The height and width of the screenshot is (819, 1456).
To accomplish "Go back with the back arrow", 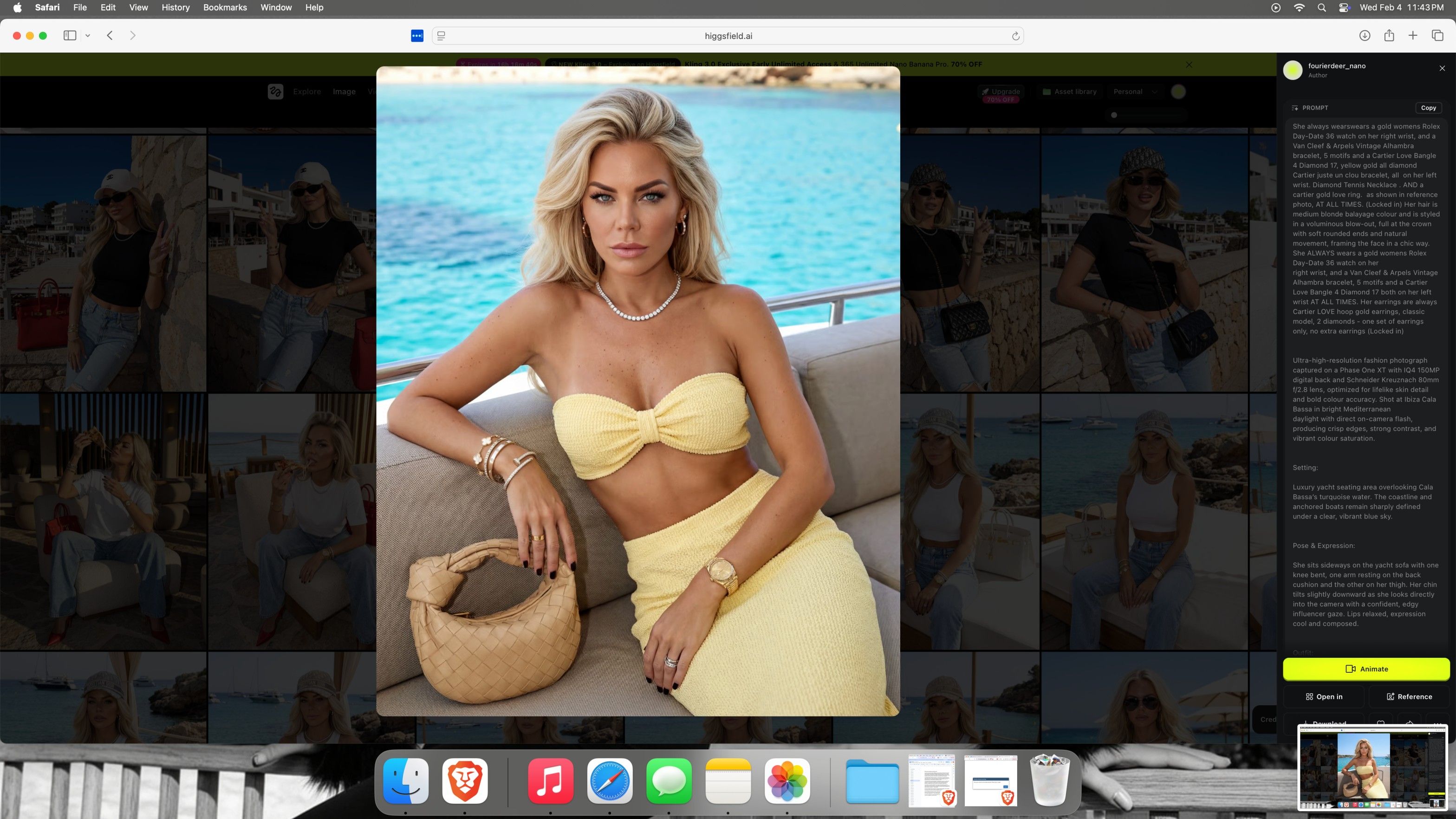I will tap(110, 36).
